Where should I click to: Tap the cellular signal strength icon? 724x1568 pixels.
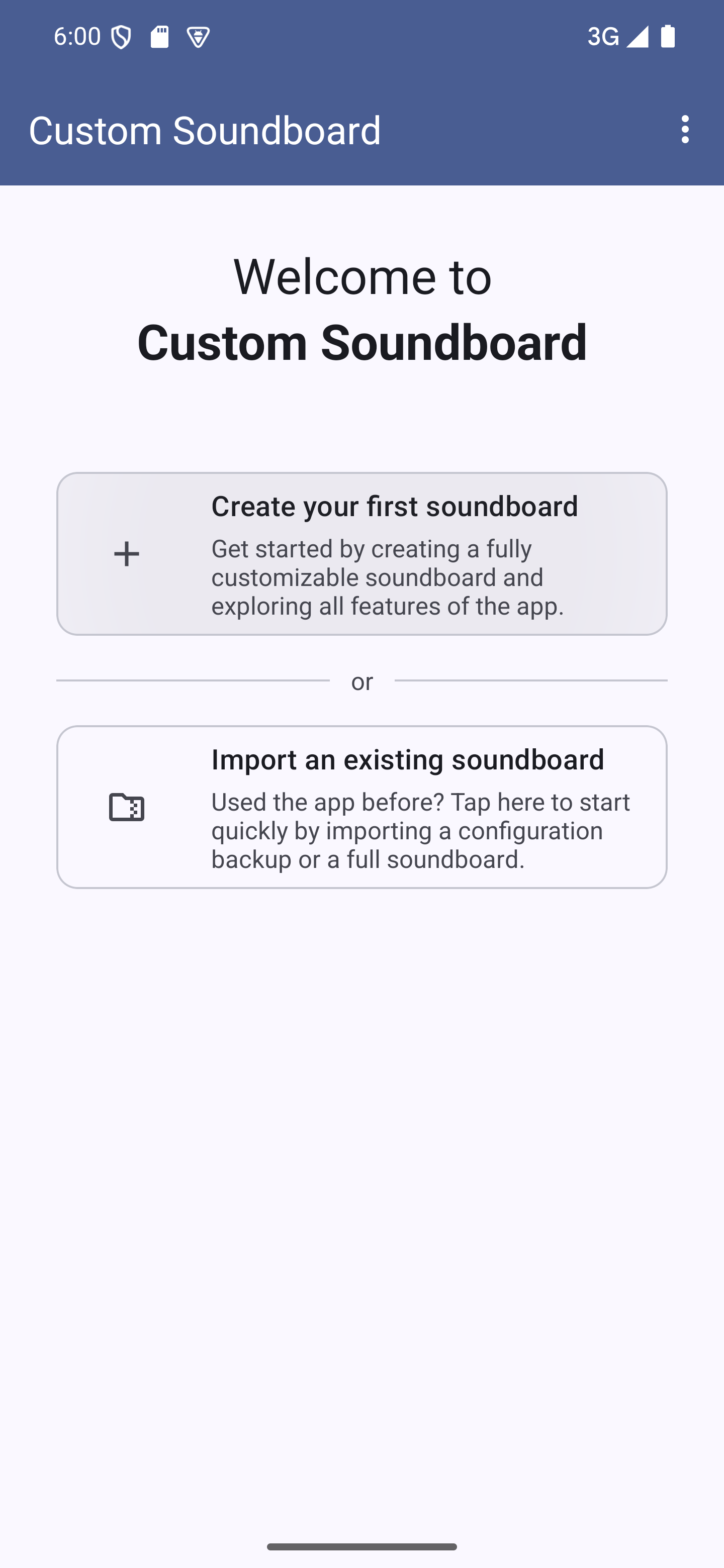[x=637, y=37]
